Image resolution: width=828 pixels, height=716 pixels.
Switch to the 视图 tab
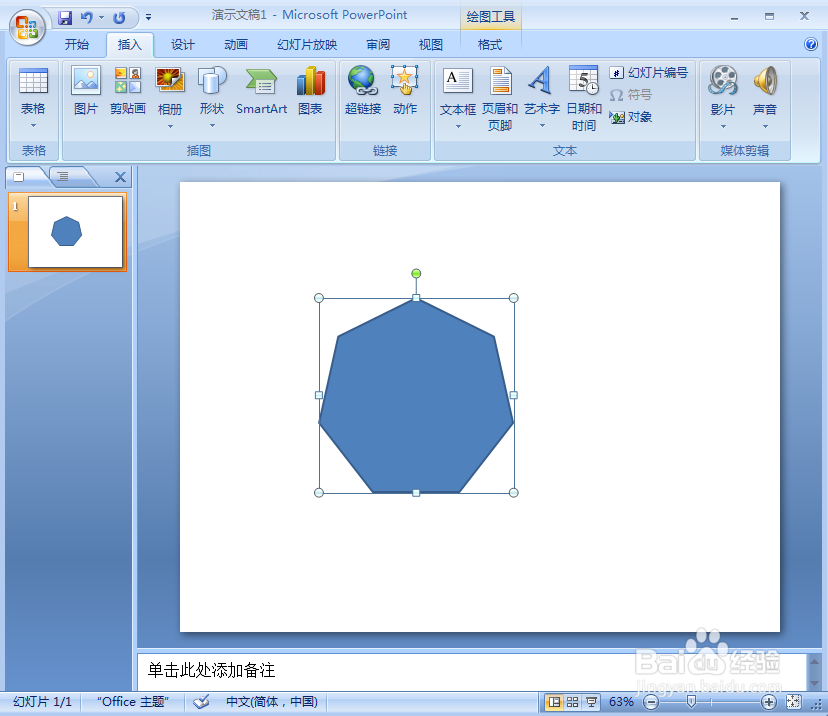click(430, 45)
